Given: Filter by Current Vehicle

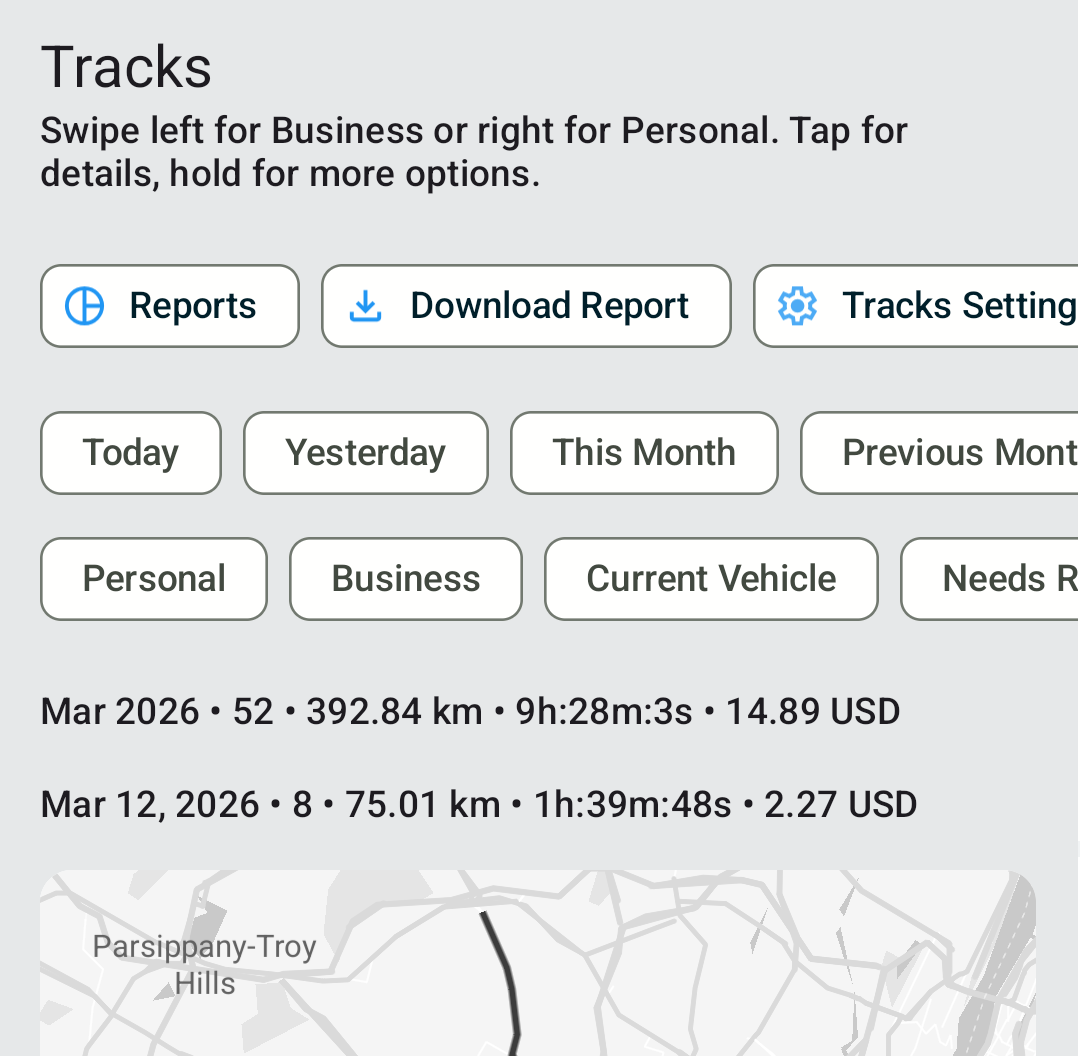Looking at the screenshot, I should point(711,578).
